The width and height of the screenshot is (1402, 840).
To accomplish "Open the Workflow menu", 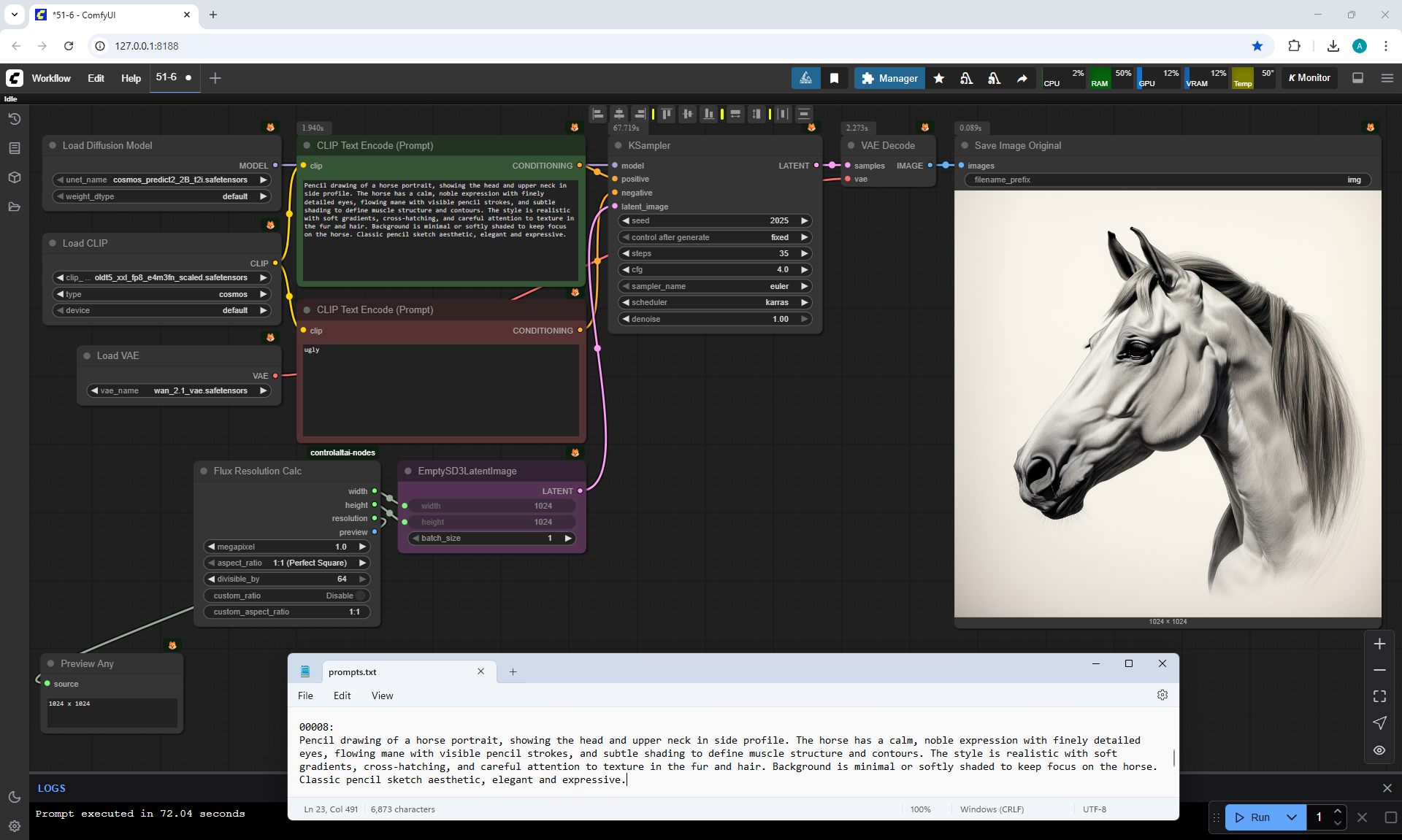I will point(51,78).
